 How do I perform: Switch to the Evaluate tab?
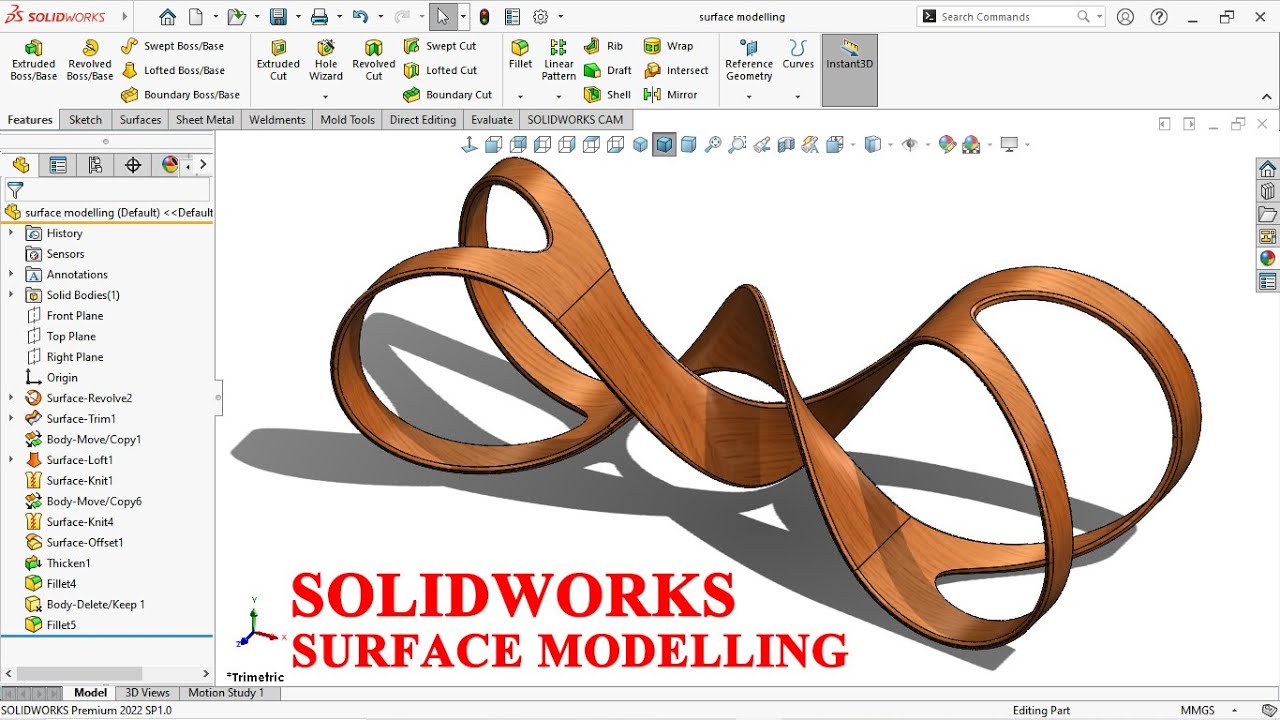pyautogui.click(x=492, y=120)
